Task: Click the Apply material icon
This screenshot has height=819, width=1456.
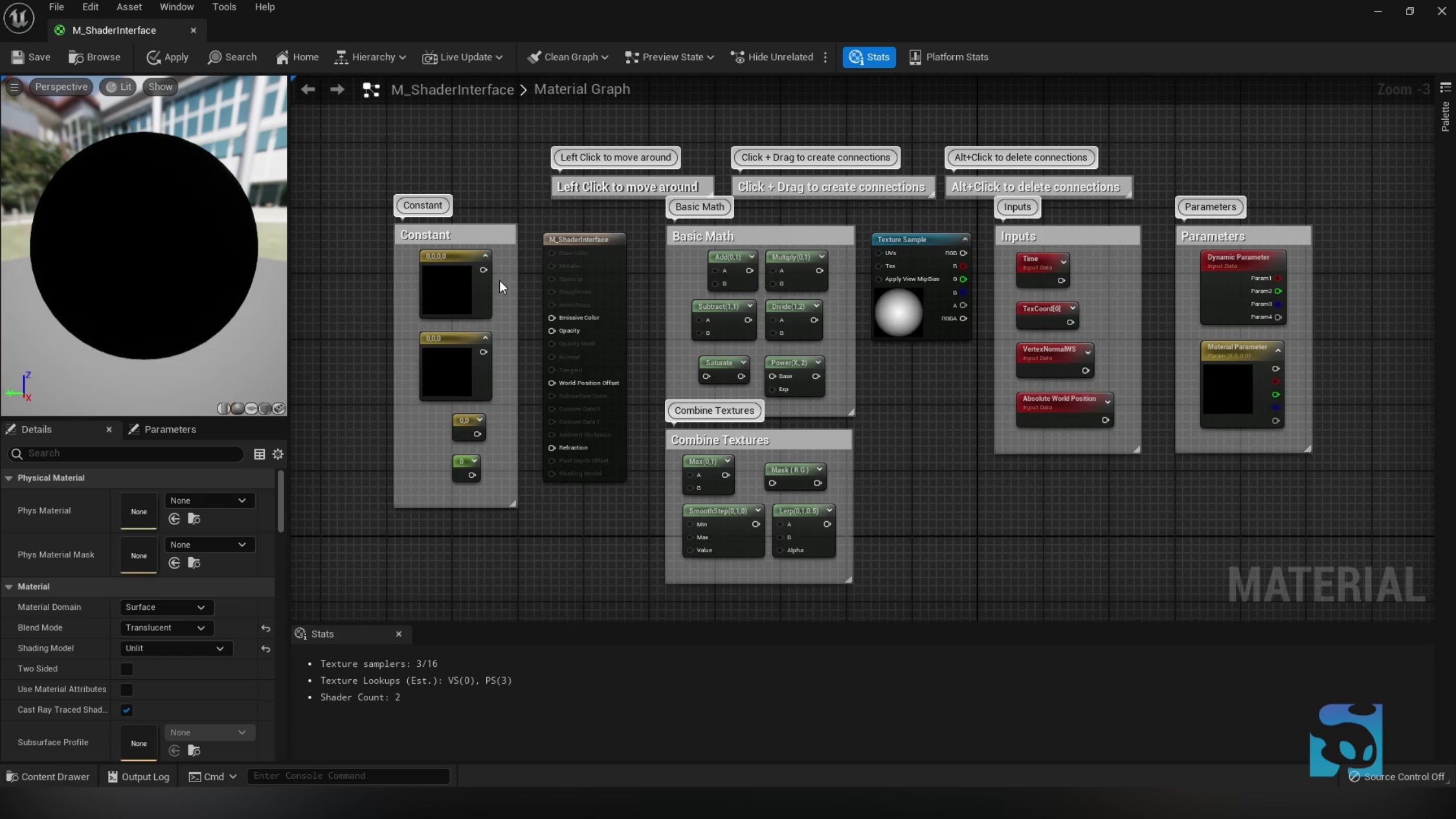Action: [153, 57]
